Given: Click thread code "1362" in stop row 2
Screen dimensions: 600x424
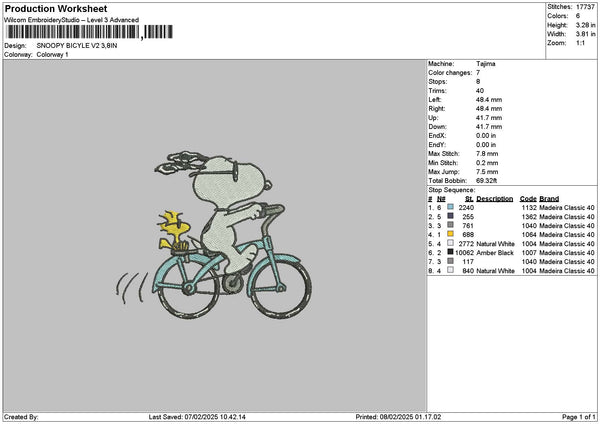Looking at the screenshot, I should coord(529,217).
